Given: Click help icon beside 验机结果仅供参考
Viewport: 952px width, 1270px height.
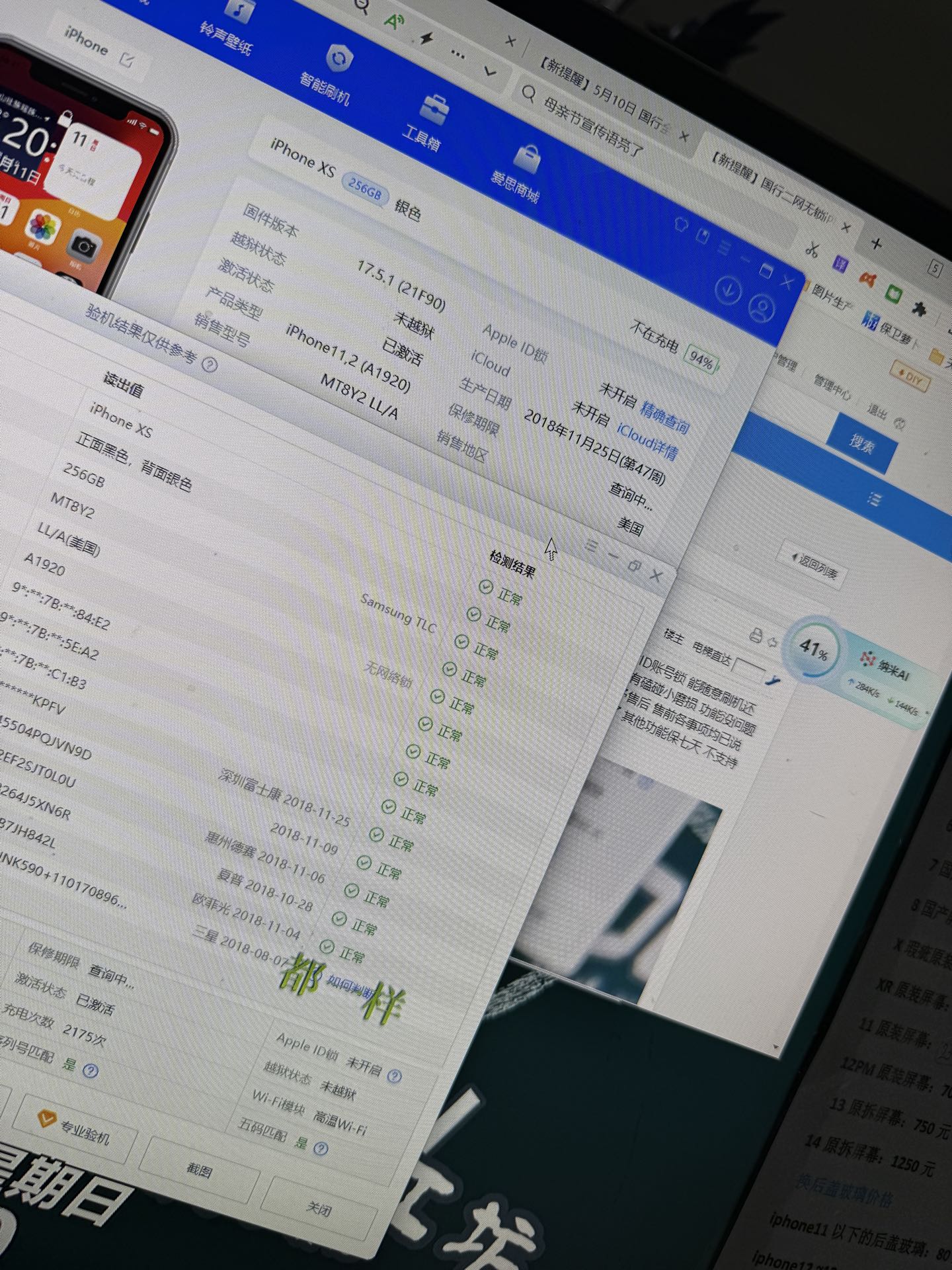Looking at the screenshot, I should pyautogui.click(x=210, y=364).
